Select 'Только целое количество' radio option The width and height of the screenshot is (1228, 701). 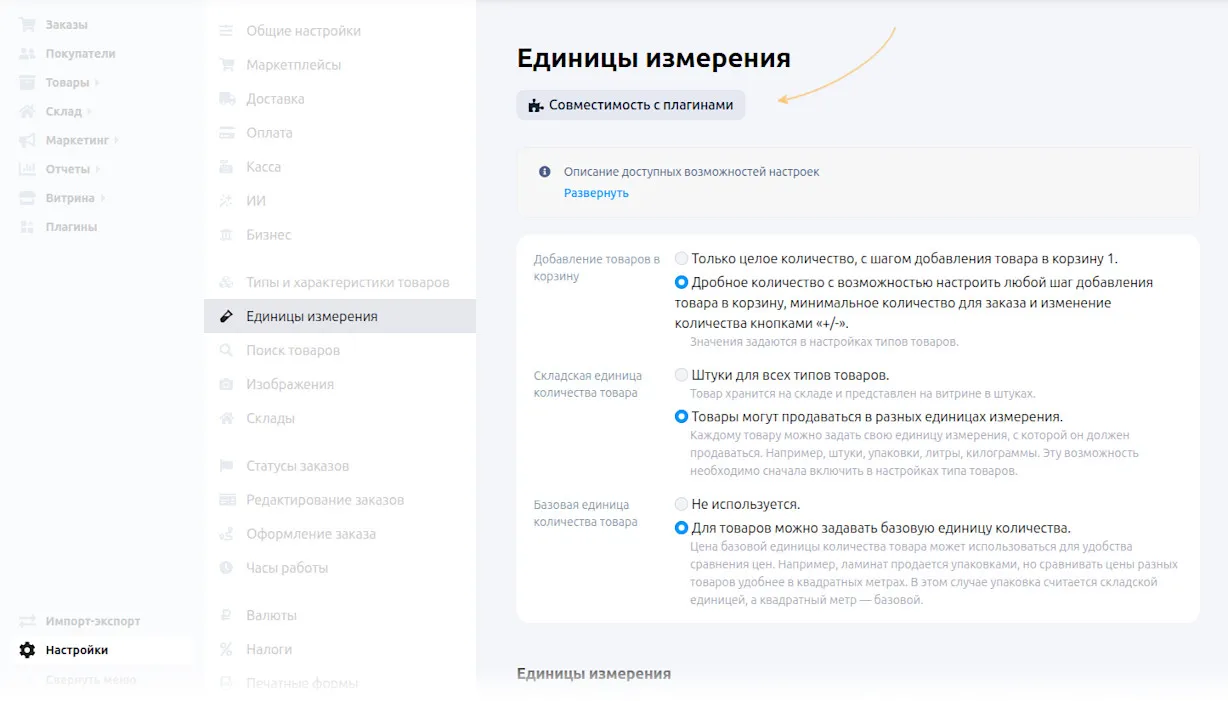(x=682, y=258)
